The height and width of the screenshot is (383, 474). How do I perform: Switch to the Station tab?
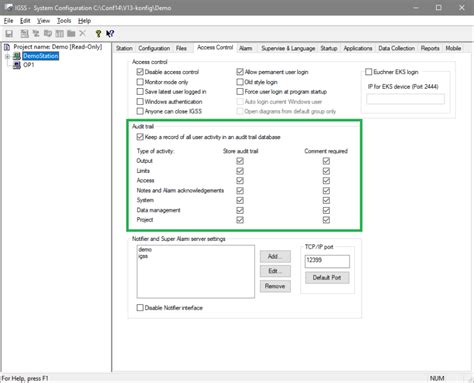pyautogui.click(x=124, y=48)
